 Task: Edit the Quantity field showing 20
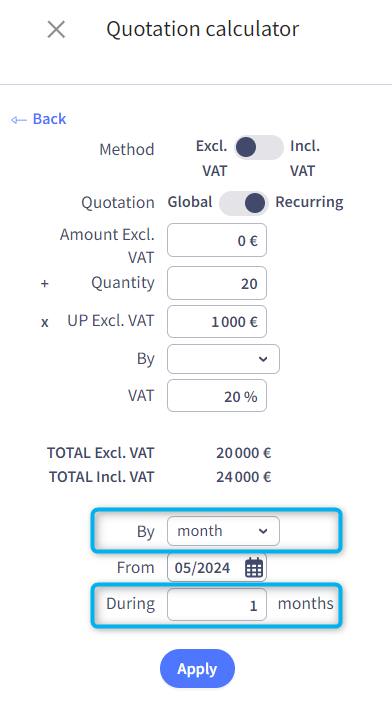217,283
